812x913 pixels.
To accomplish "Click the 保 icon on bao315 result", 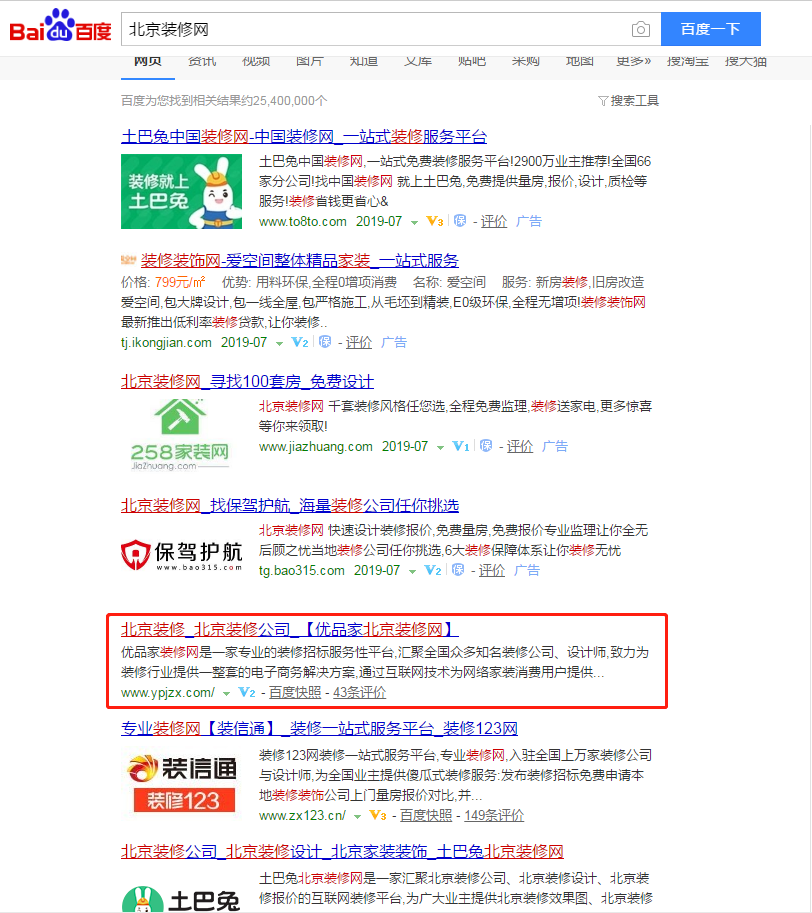I will coord(458,571).
